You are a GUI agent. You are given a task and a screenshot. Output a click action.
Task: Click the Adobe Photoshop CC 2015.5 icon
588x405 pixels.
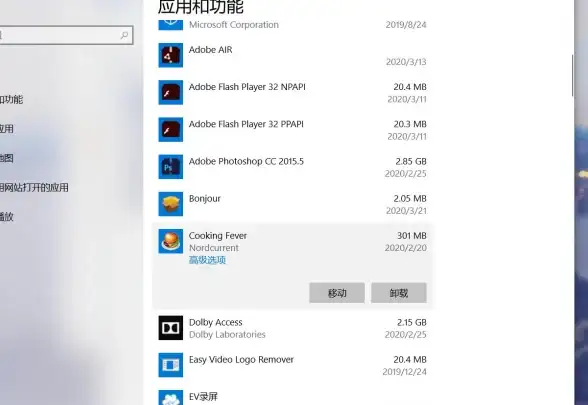[x=171, y=167]
